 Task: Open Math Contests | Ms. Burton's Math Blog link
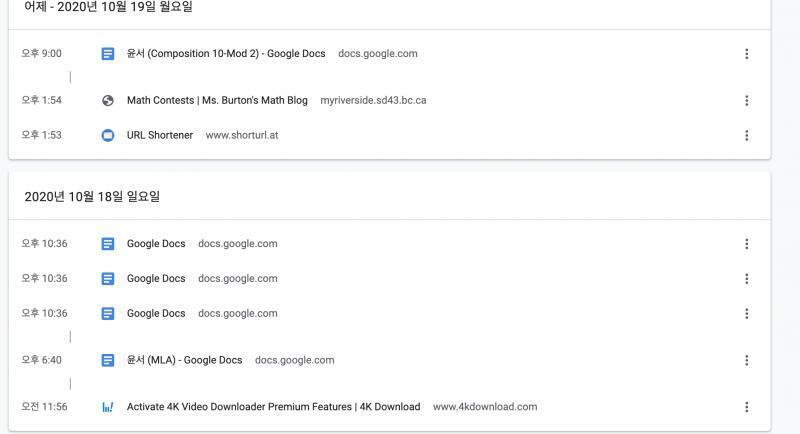(217, 100)
